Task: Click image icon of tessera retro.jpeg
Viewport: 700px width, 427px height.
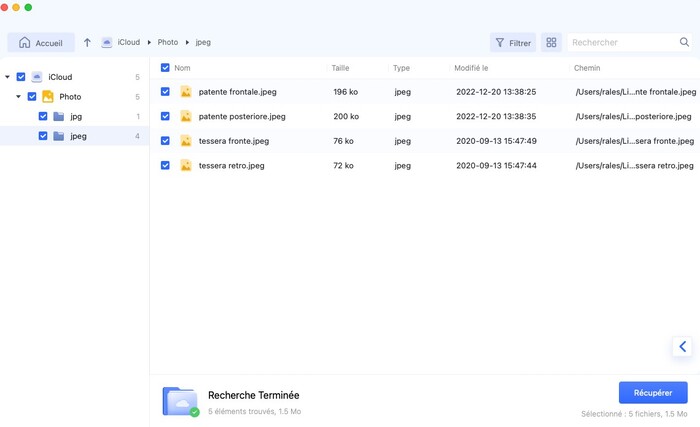Action: 186,165
